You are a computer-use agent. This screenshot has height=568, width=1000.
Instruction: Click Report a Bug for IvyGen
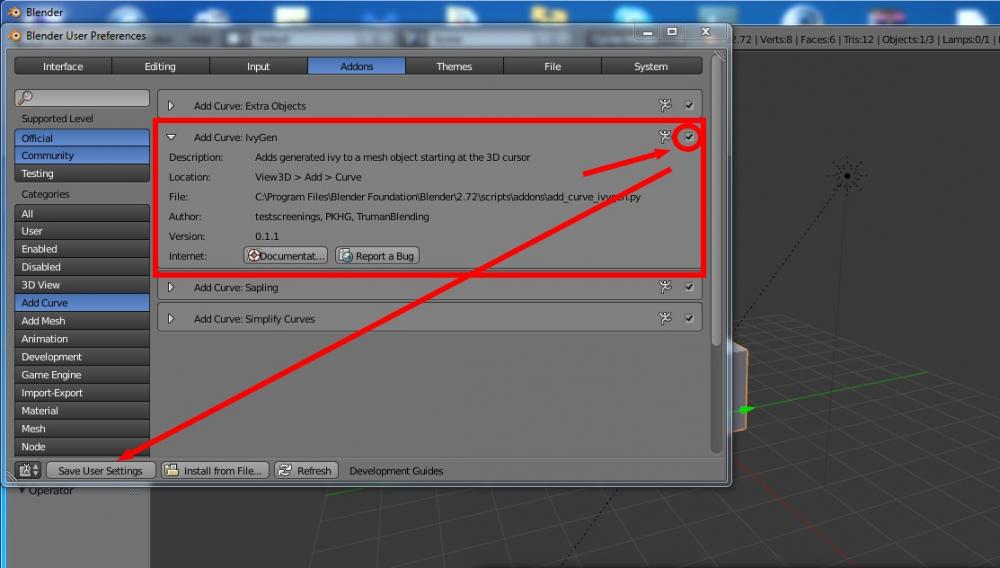click(378, 256)
